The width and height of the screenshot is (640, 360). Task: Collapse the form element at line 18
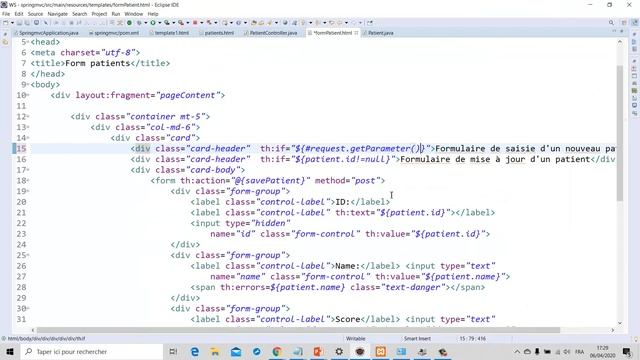coord(28,180)
